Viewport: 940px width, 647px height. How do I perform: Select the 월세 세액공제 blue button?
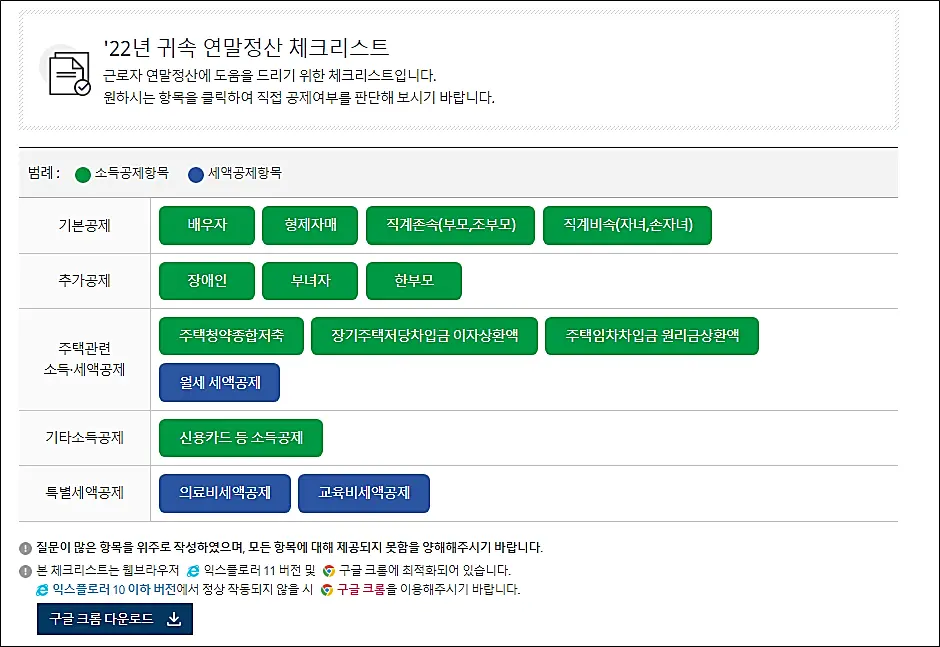click(219, 382)
